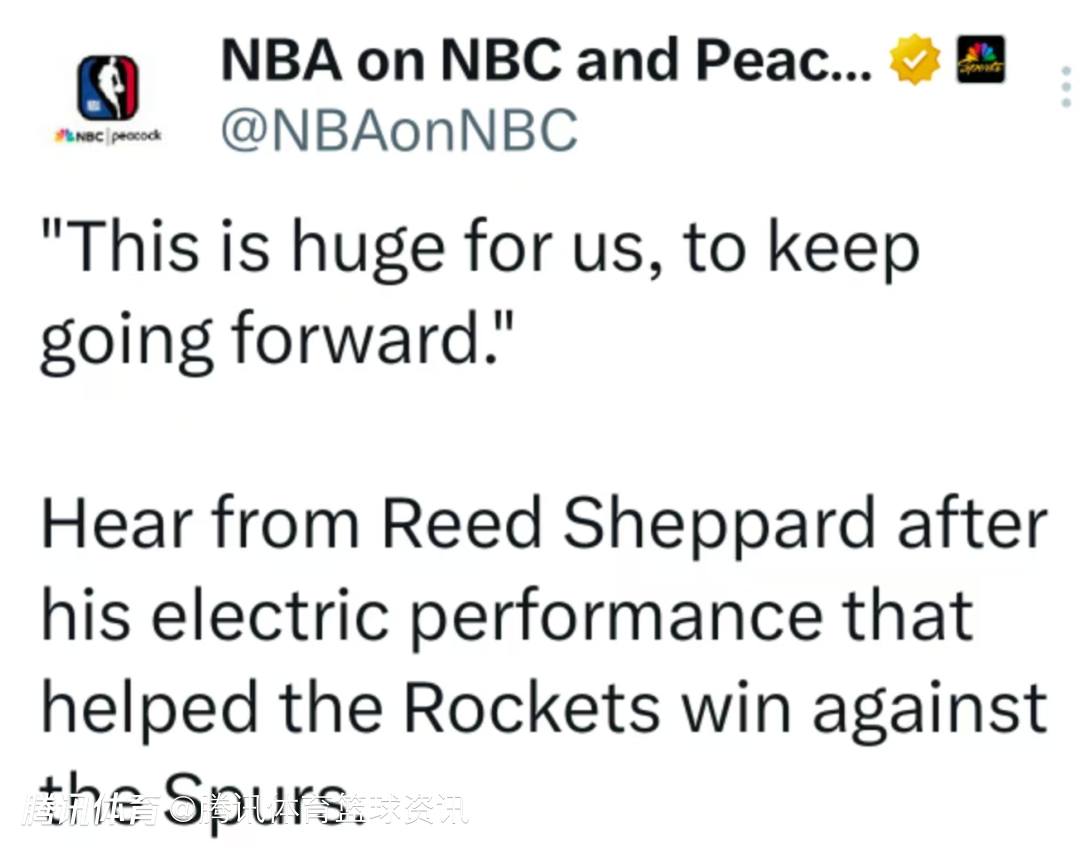
Task: Click the NBC peacock logo below avatar
Action: (x=108, y=134)
